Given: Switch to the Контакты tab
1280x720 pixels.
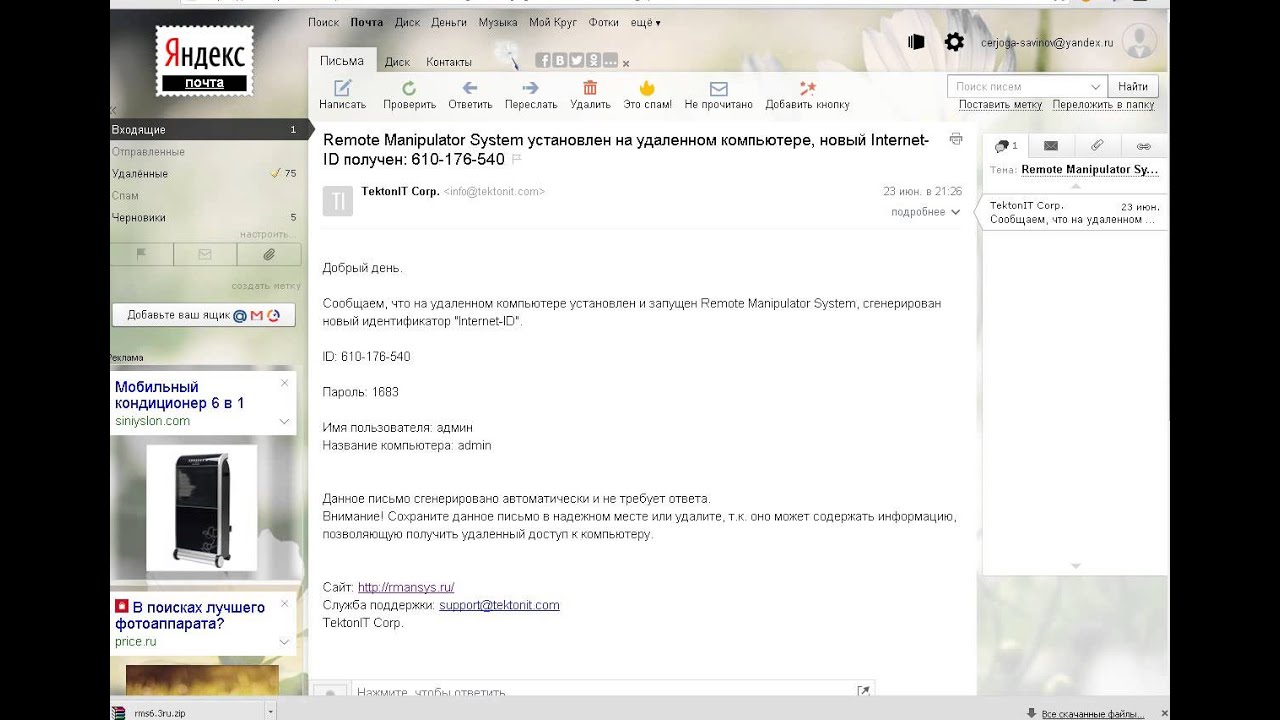Looking at the screenshot, I should pos(449,62).
